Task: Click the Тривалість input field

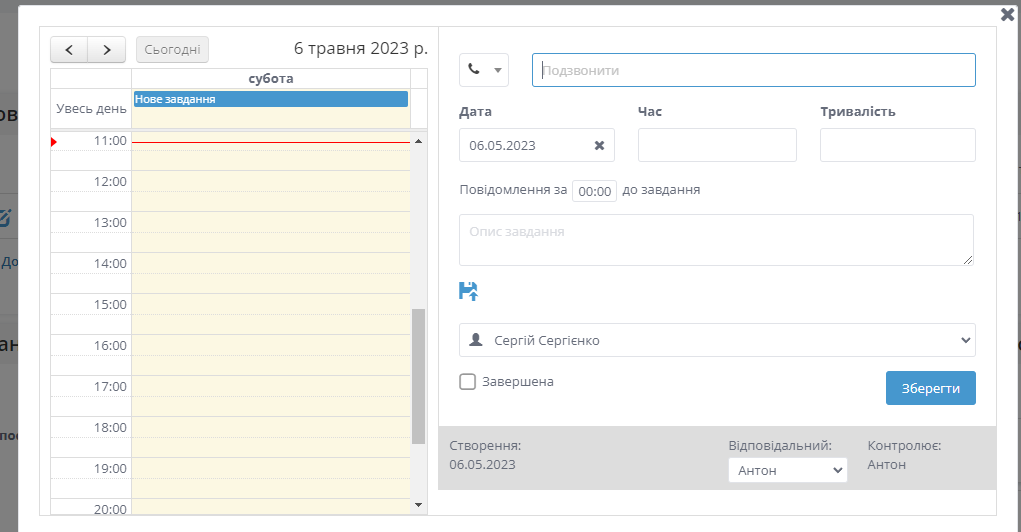Action: (x=897, y=145)
